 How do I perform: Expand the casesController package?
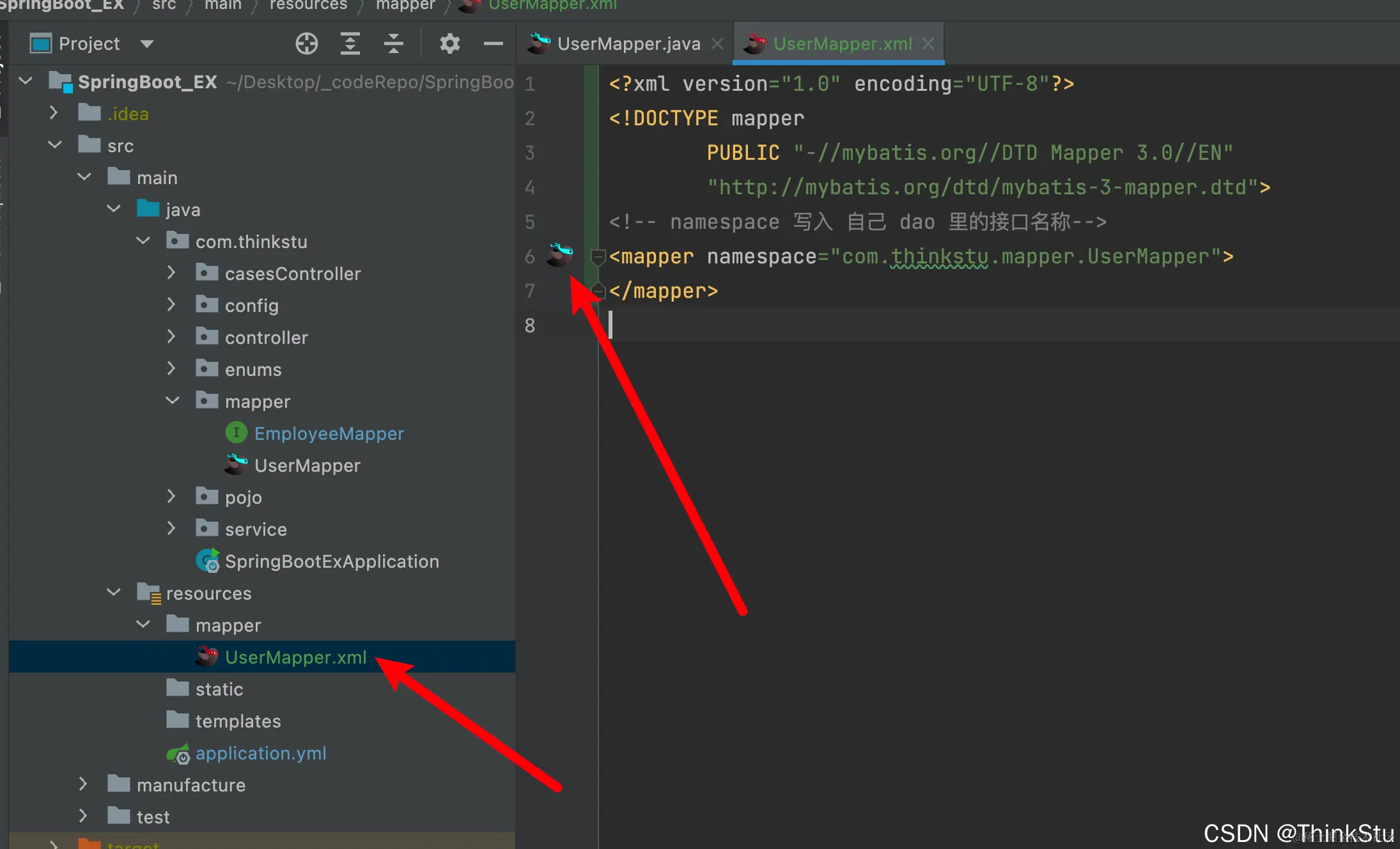point(171,273)
